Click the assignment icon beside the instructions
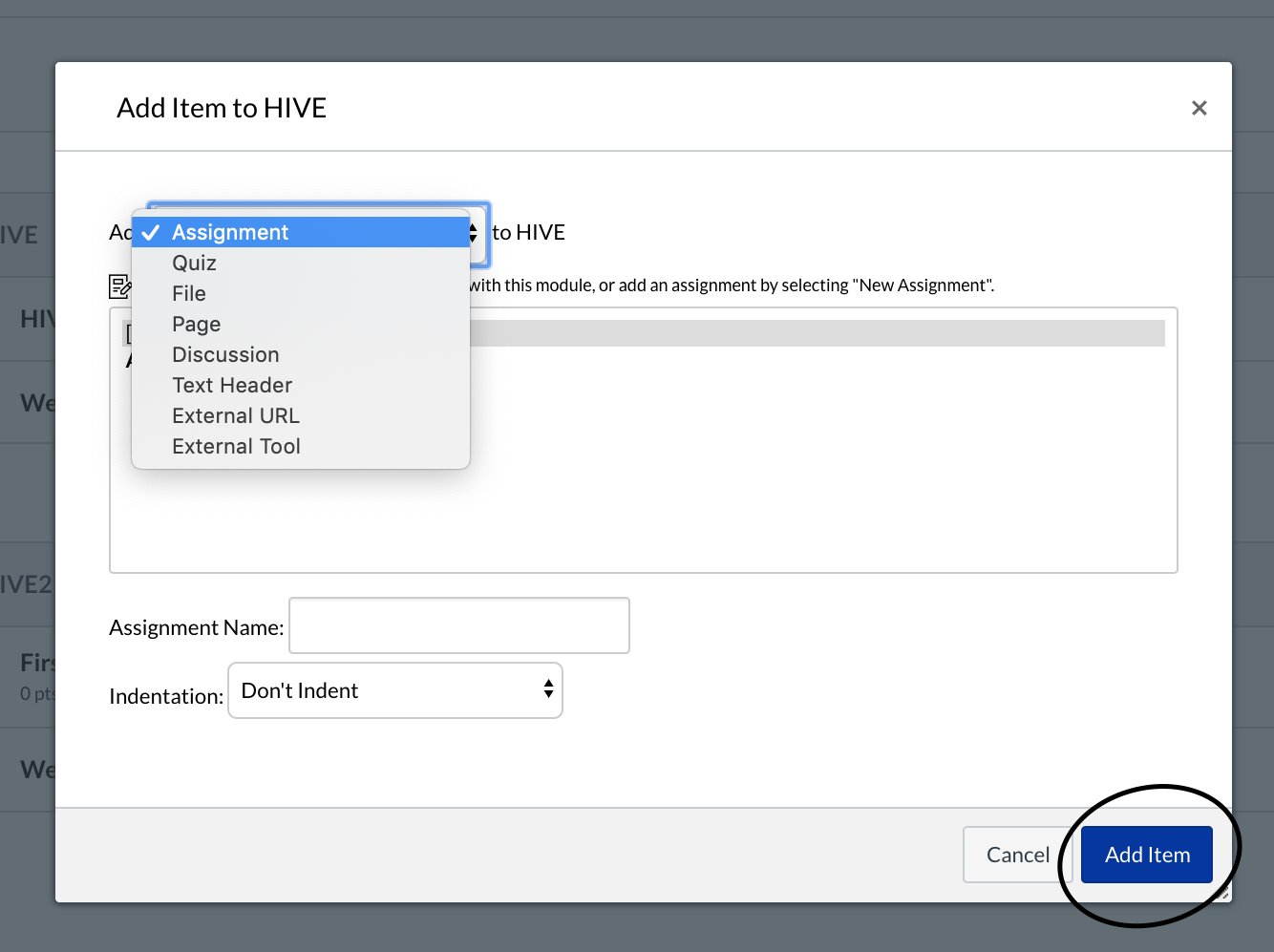 [120, 286]
